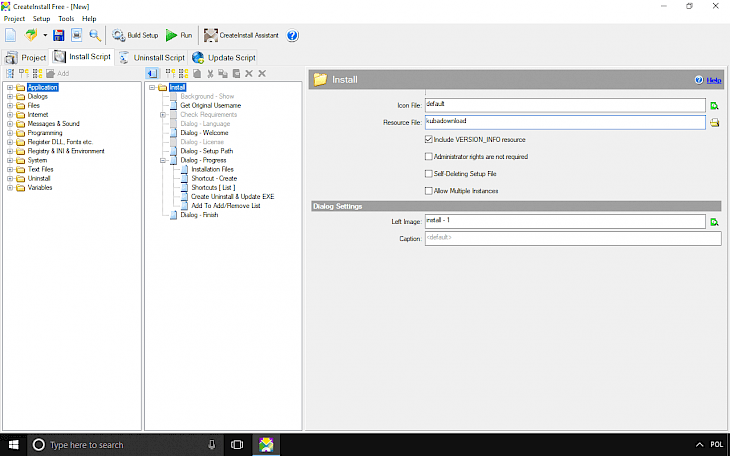Expand the Files folder node
Viewport: 730px width, 456px height.
10,106
